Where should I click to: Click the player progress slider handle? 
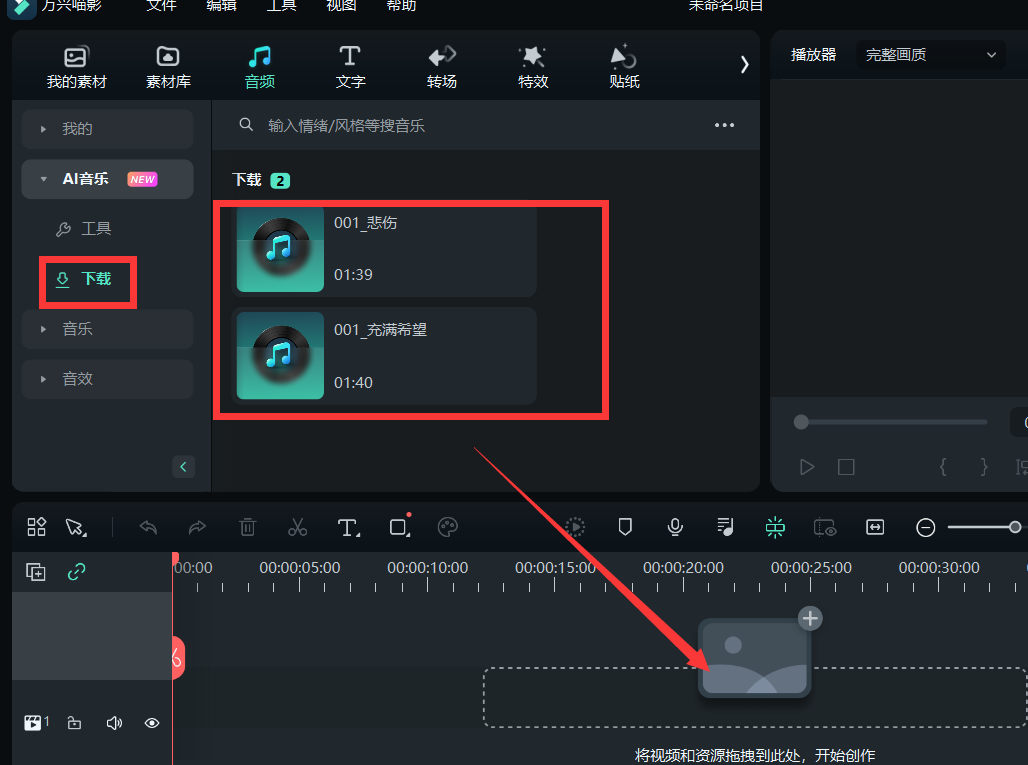[x=801, y=422]
